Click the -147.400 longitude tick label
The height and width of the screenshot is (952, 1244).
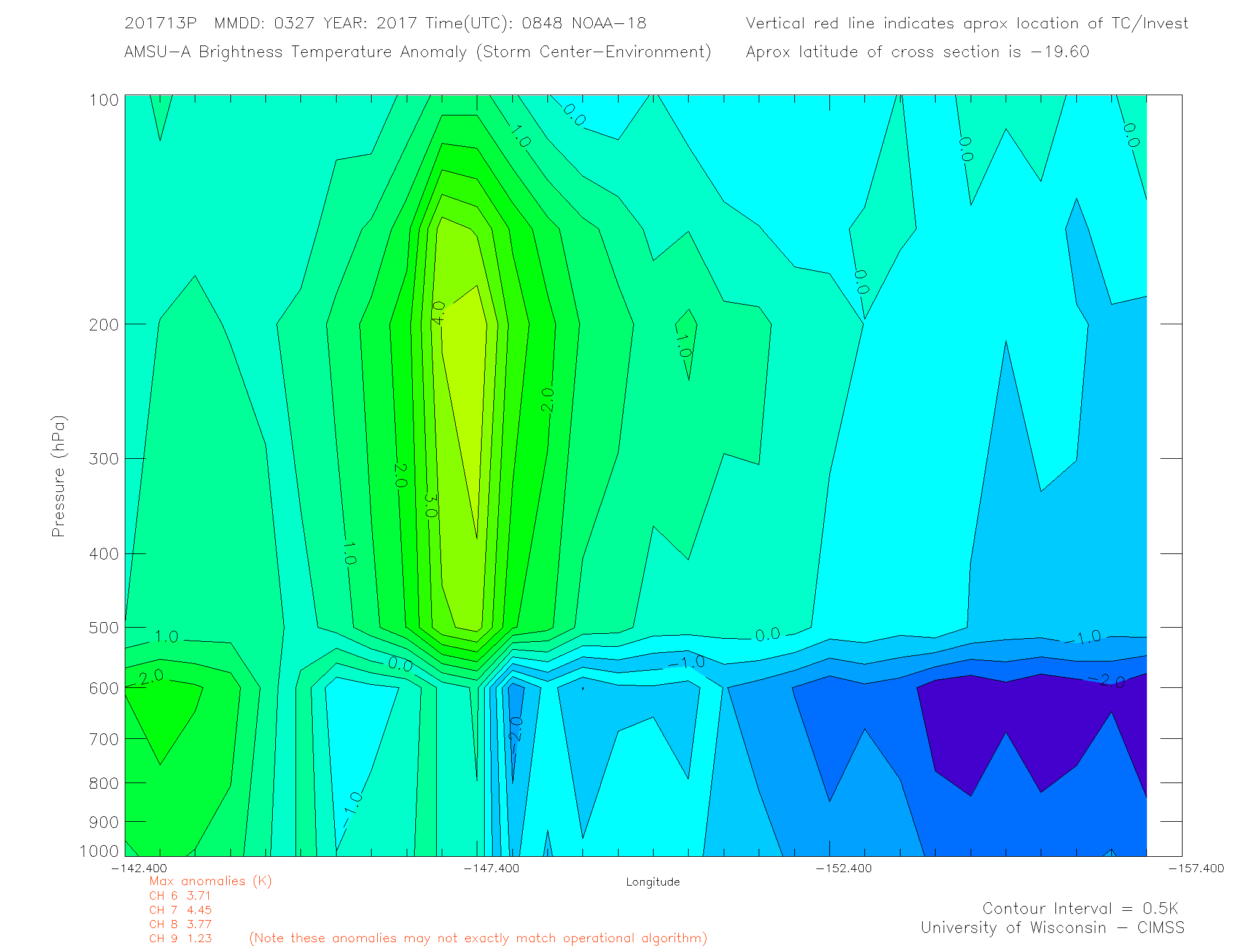(491, 868)
